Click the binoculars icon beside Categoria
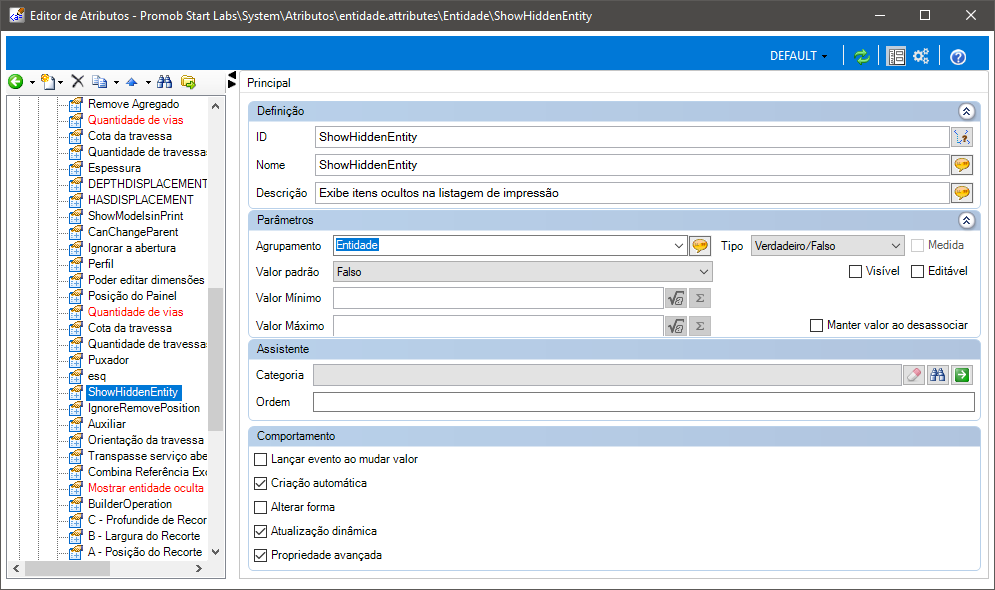This screenshot has width=995, height=590. click(938, 375)
